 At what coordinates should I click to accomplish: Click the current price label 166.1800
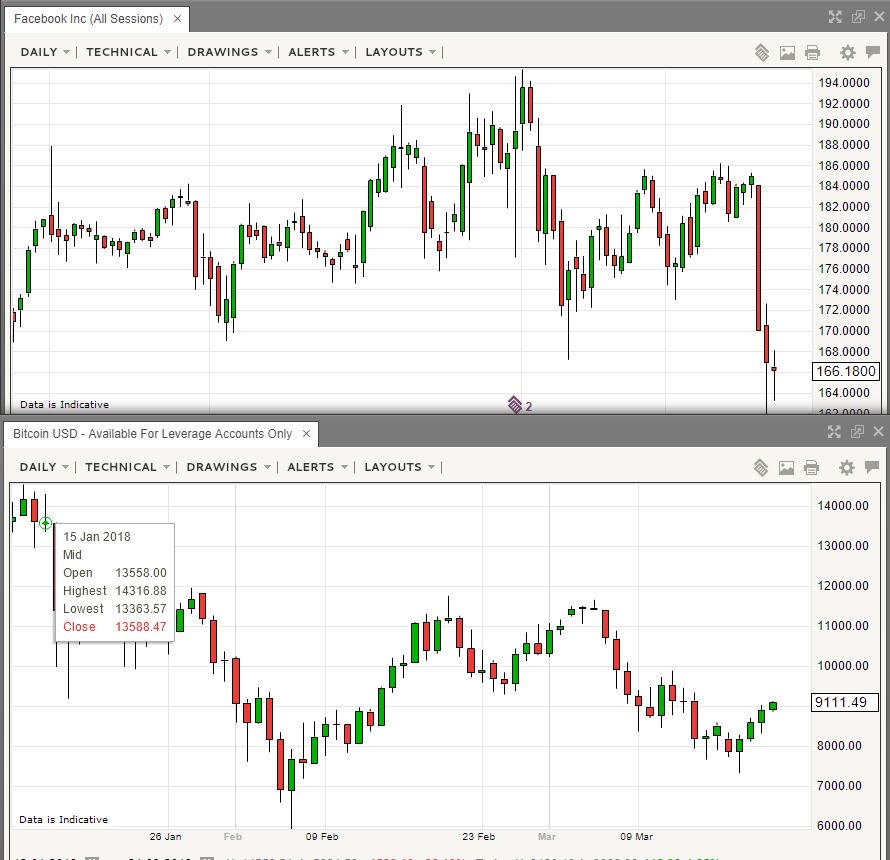(846, 371)
